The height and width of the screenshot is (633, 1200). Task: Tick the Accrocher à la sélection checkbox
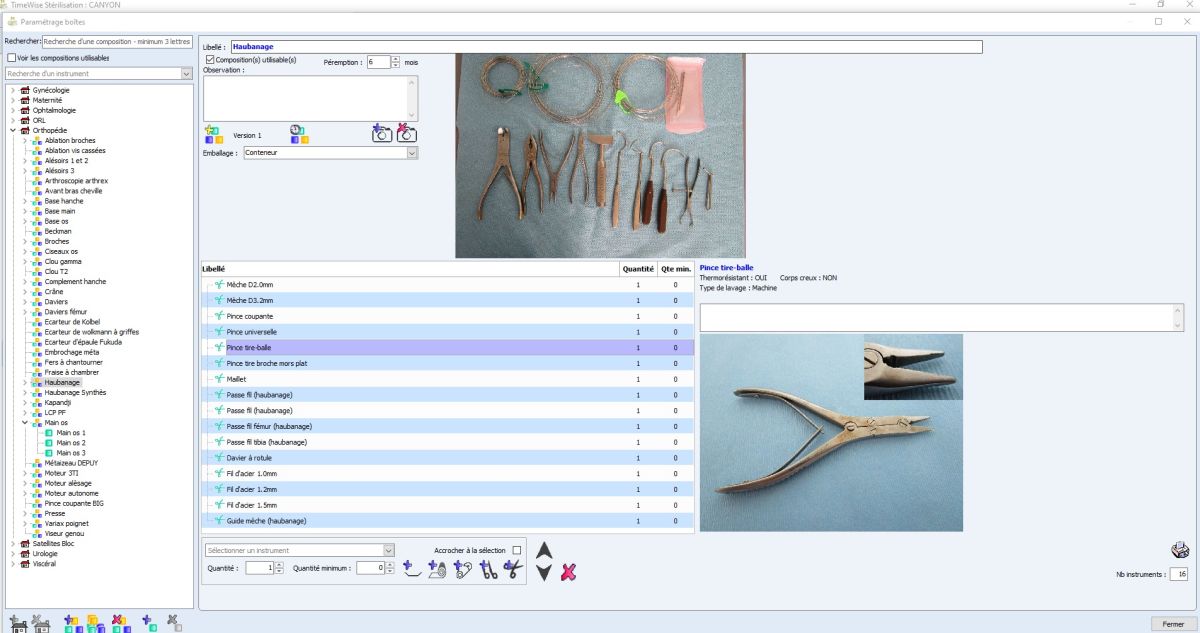point(517,550)
